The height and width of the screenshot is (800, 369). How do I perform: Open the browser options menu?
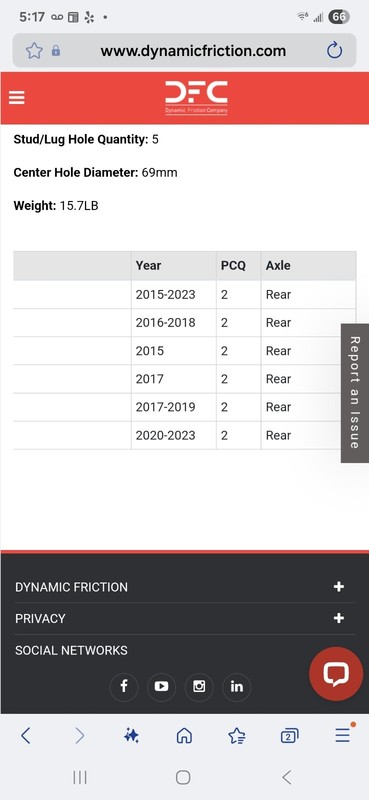(x=343, y=735)
